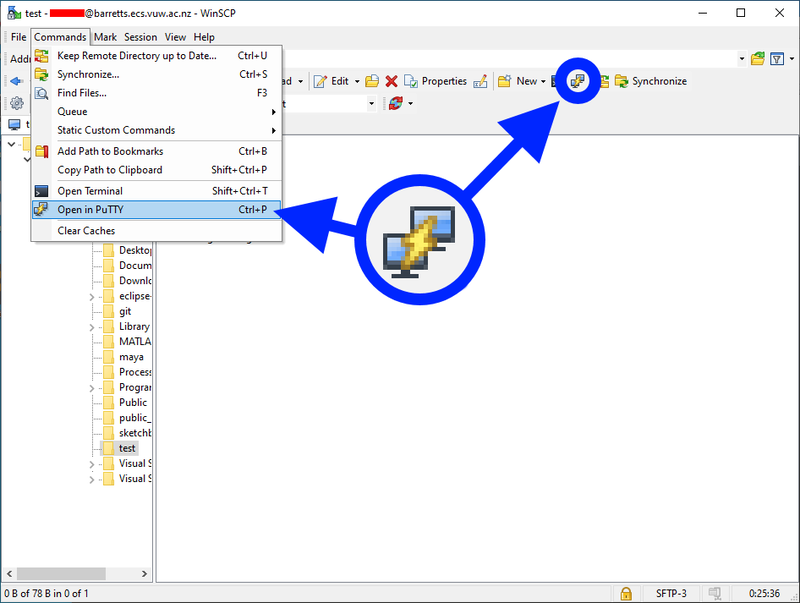Screen dimensions: 800x603
Task: Collapse the topmost tree root node
Action: tap(11, 144)
